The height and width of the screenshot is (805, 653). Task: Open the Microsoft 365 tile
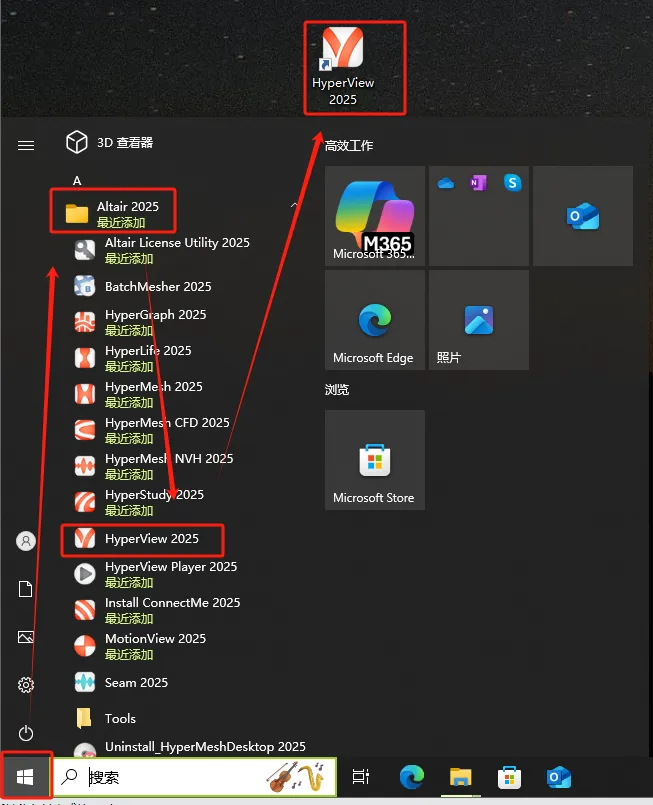tap(375, 216)
